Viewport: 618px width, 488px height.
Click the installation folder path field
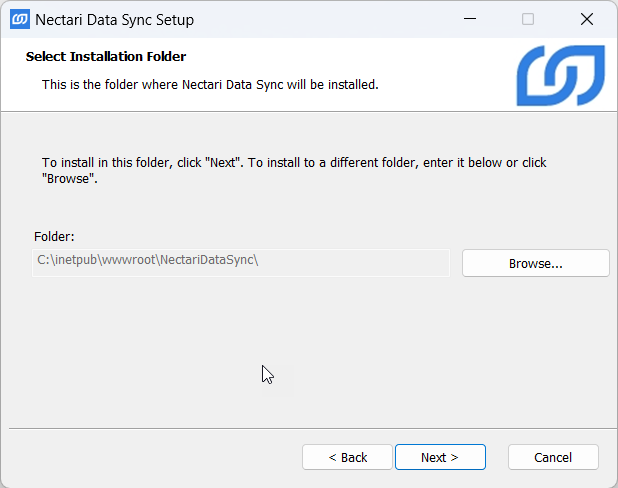tap(240, 262)
